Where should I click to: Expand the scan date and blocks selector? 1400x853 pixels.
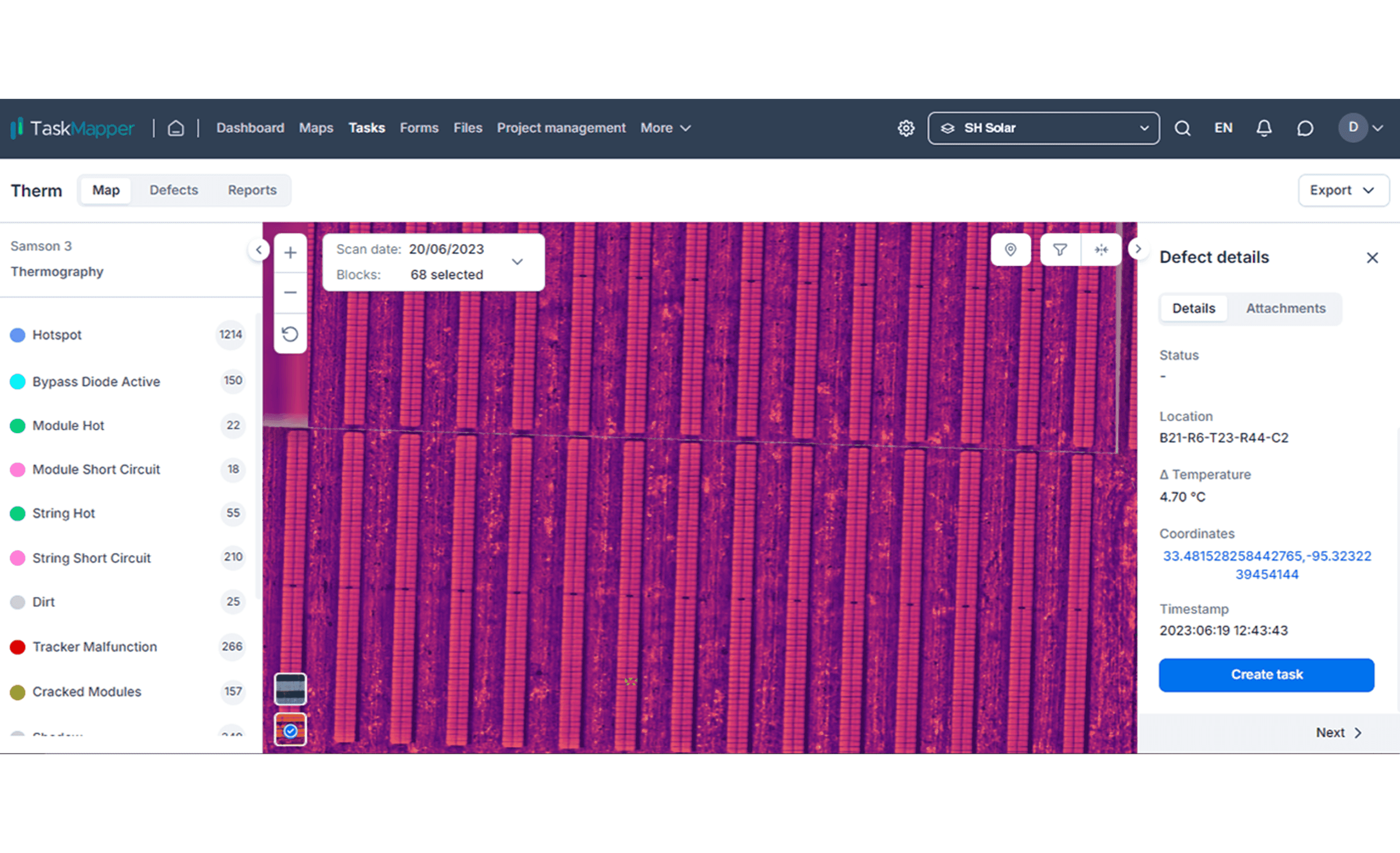click(x=434, y=262)
